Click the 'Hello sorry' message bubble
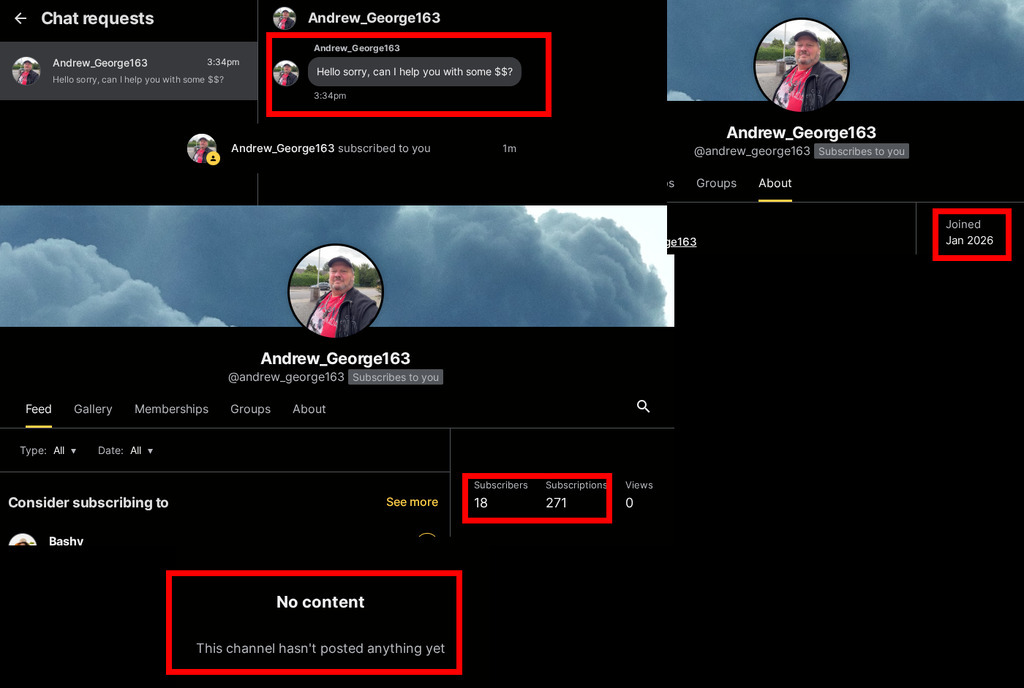This screenshot has width=1024, height=688. pos(414,72)
